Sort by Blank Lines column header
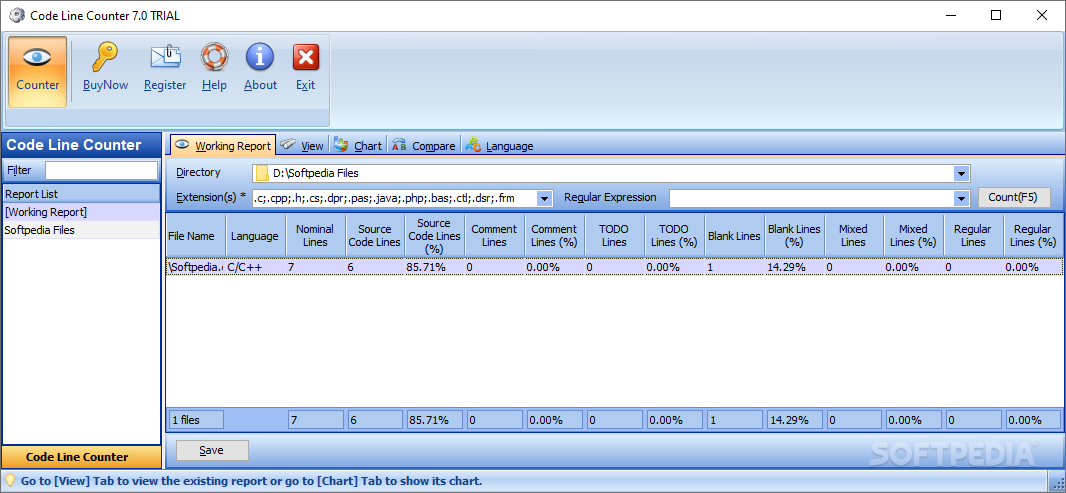Image resolution: width=1066 pixels, height=493 pixels. 734,236
